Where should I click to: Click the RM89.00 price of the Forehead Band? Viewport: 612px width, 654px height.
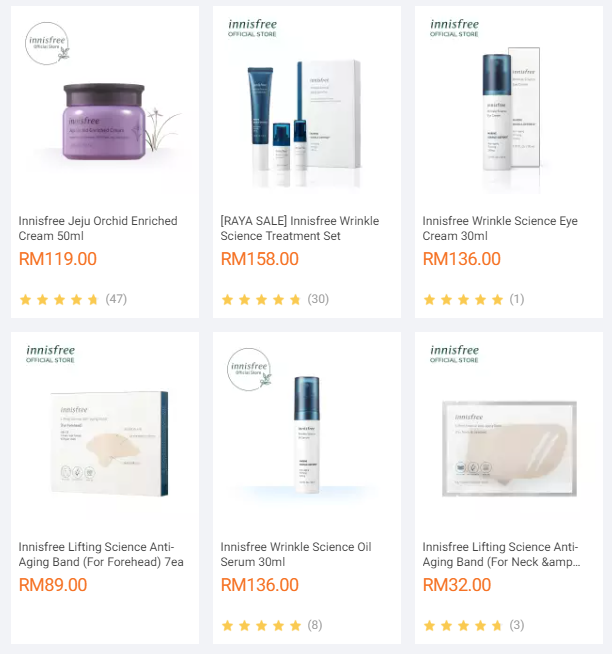click(53, 585)
